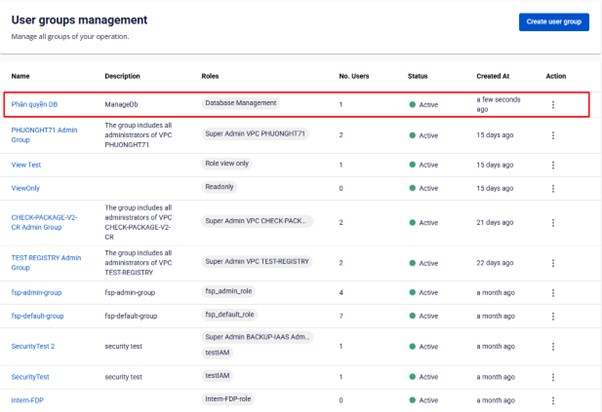The height and width of the screenshot is (412, 602).
Task: Open action menu for Intern-FDP row
Action: 553,400
